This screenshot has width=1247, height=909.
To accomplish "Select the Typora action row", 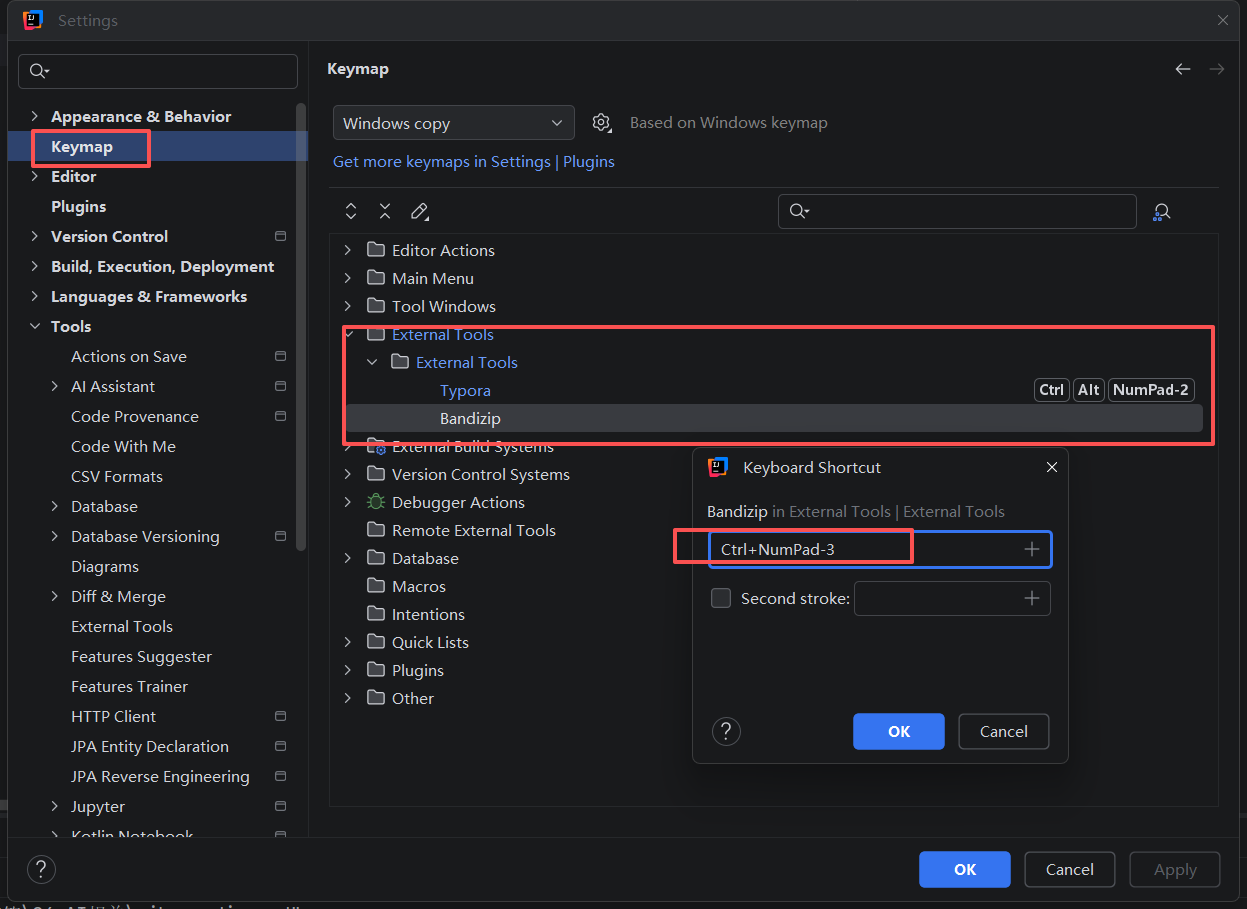I will 465,390.
